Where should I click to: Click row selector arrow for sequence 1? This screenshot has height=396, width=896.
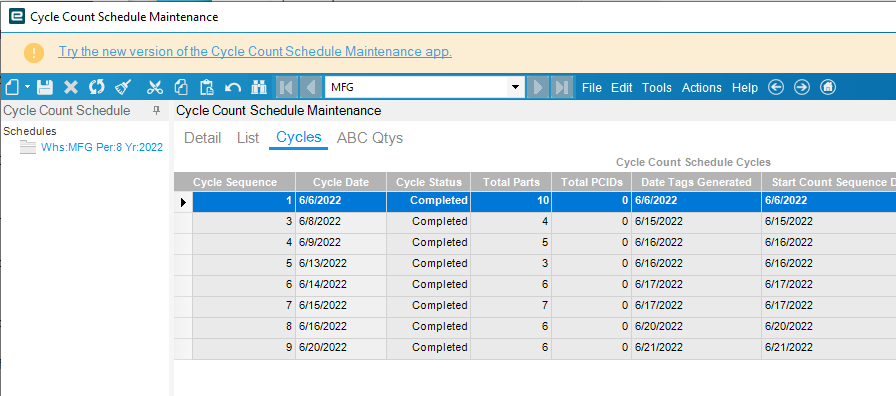[183, 202]
